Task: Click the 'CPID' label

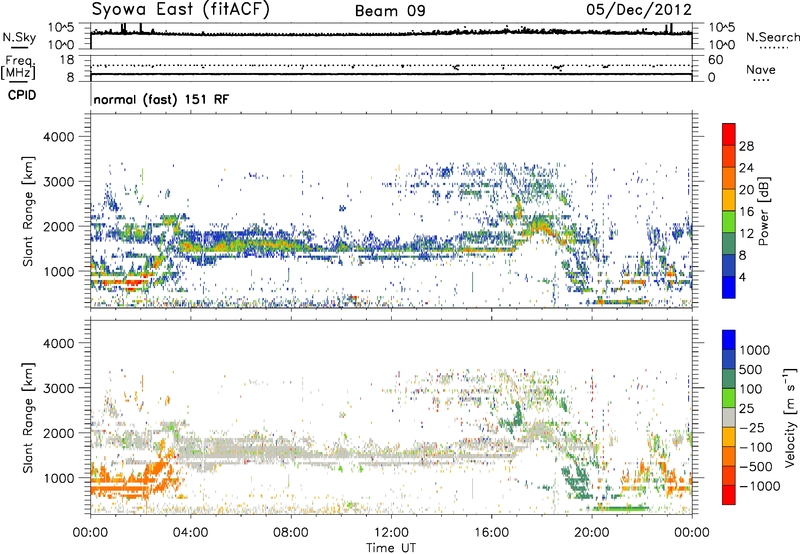Action: coord(22,95)
